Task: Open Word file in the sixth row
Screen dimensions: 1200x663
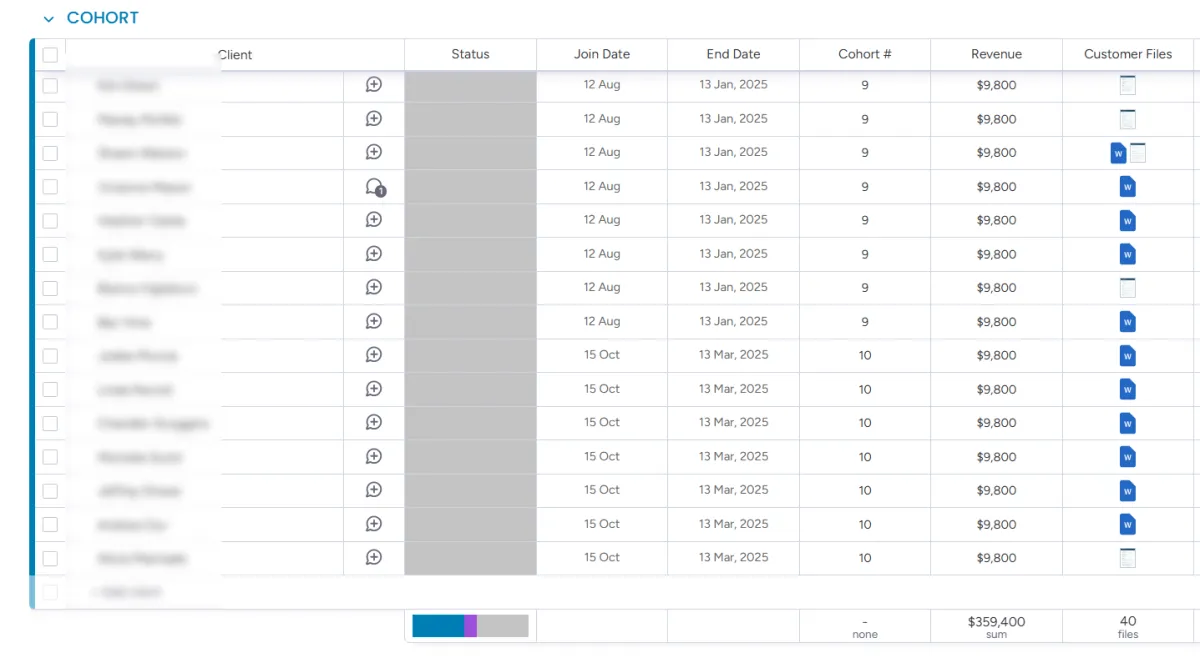Action: 1128,254
